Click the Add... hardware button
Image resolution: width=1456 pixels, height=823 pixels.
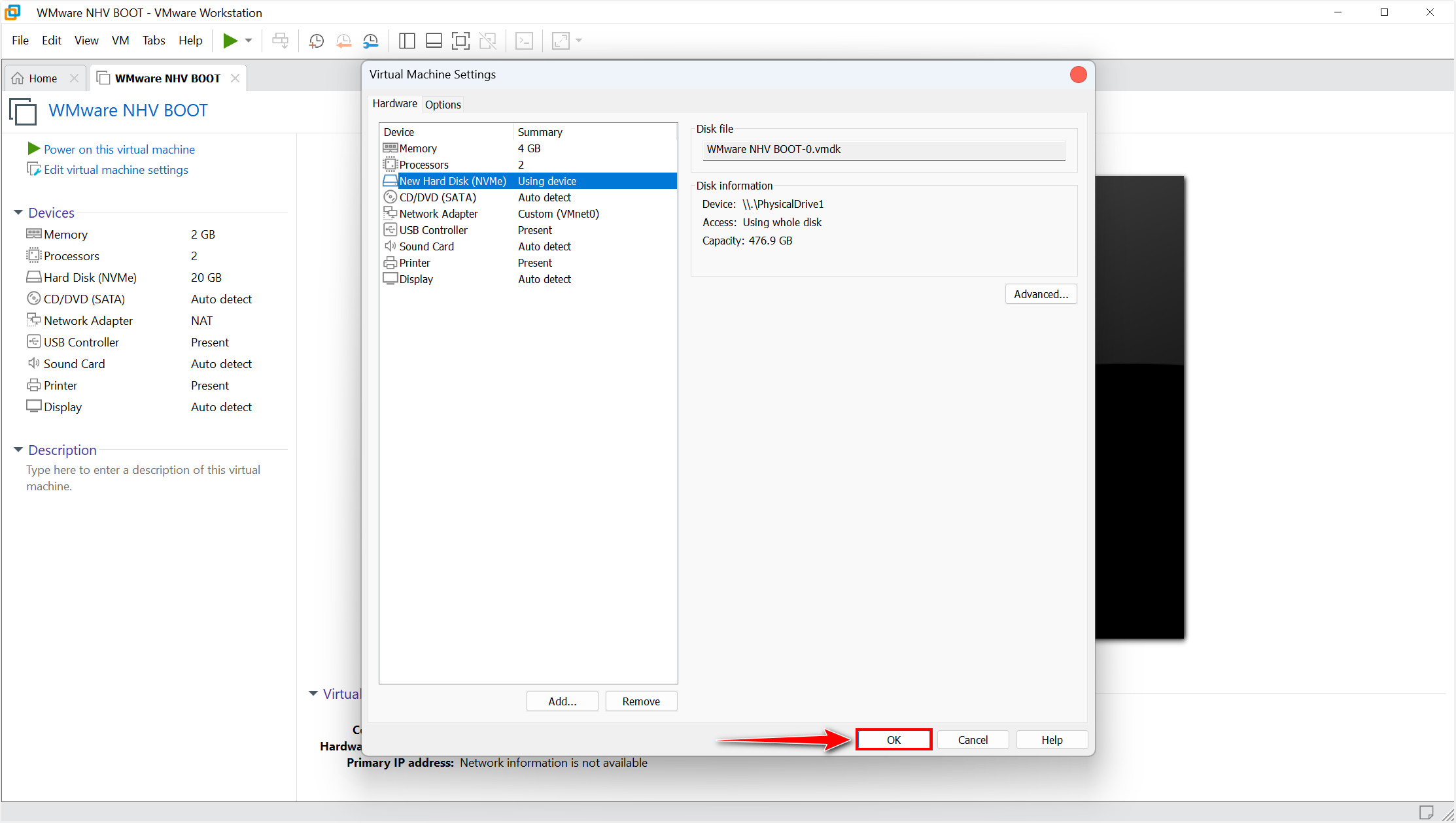click(x=562, y=701)
